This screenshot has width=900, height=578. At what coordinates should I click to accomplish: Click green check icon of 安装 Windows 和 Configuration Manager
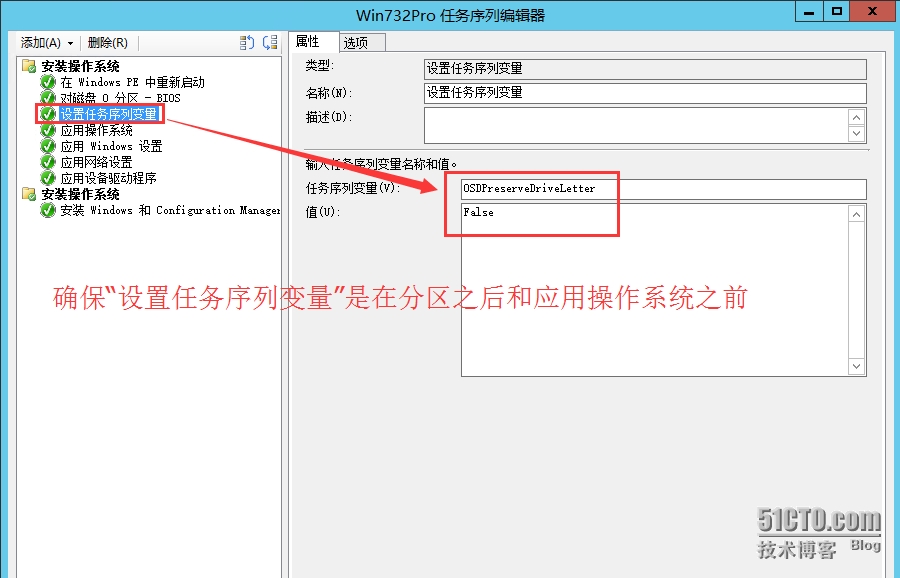[48, 211]
